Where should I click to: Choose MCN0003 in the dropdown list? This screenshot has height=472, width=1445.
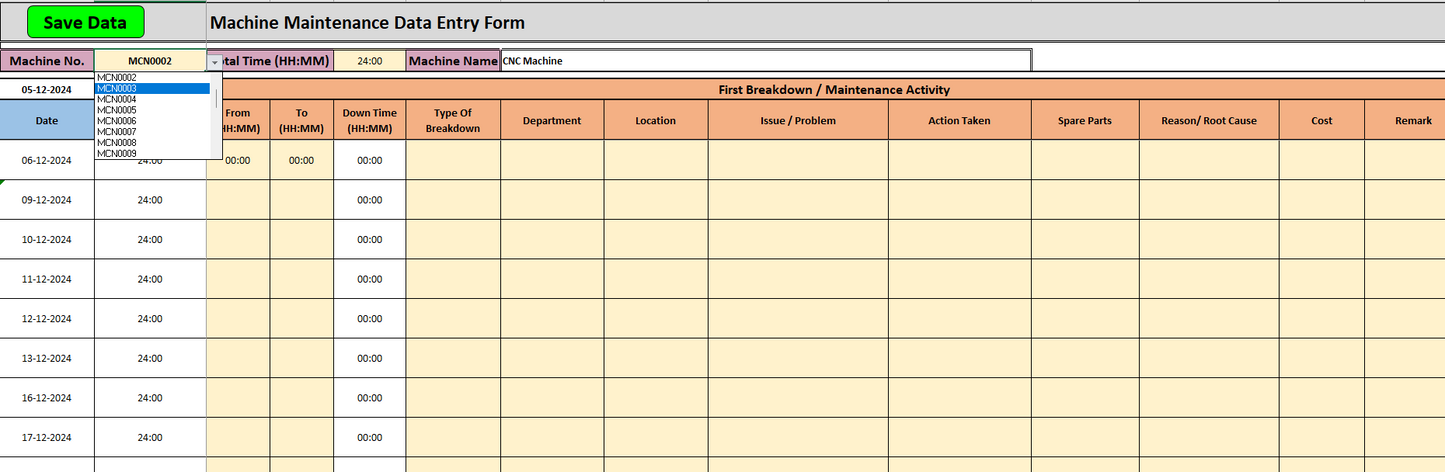pyautogui.click(x=152, y=88)
